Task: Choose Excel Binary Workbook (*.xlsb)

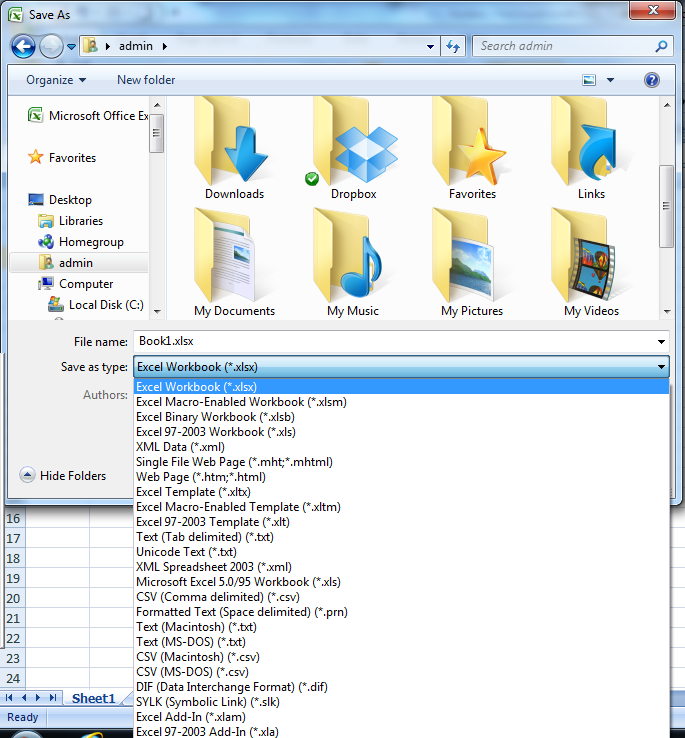Action: (x=401, y=417)
